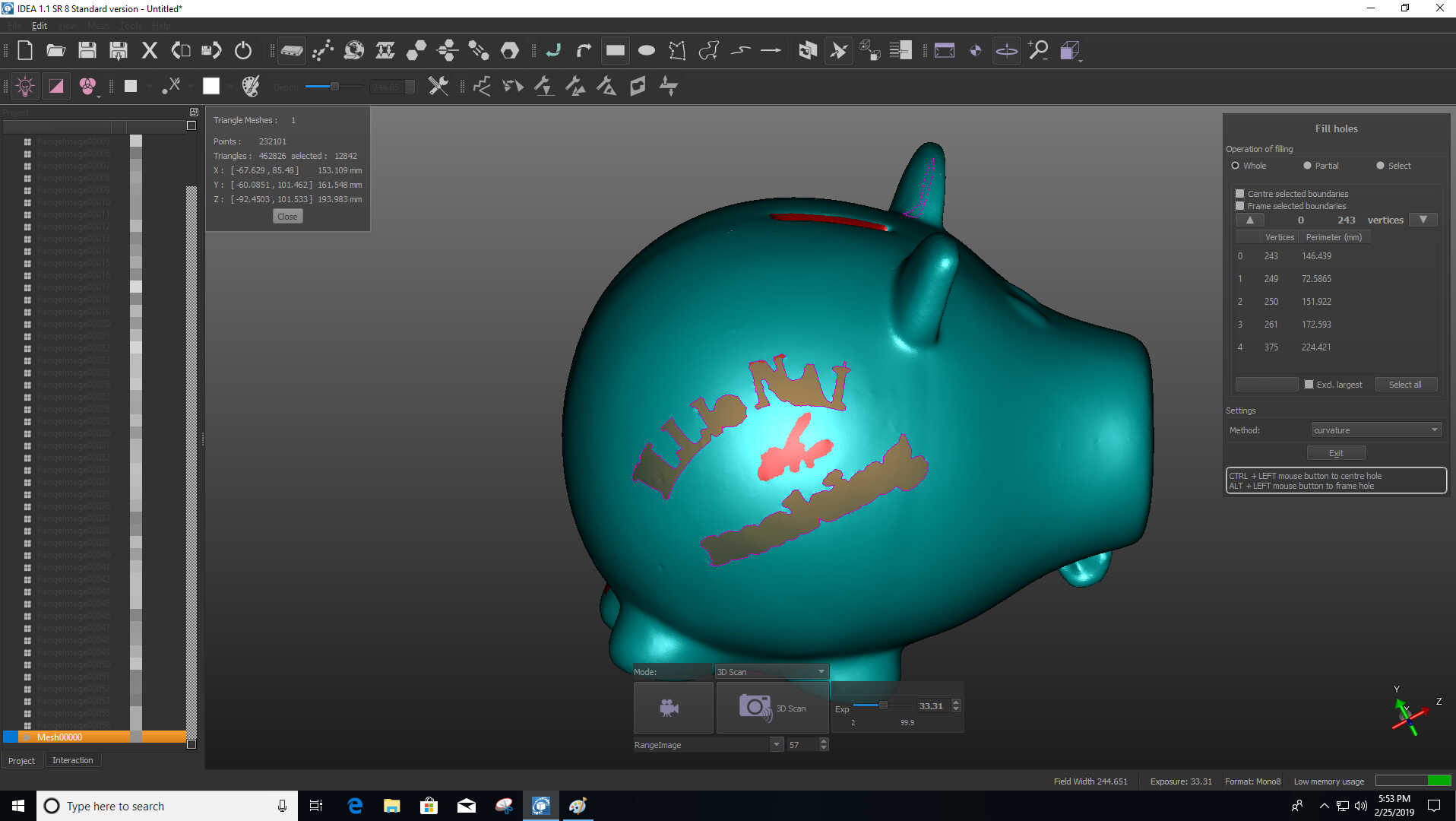Viewport: 1456px width, 821px height.
Task: Click the Select all button
Action: 1405,385
